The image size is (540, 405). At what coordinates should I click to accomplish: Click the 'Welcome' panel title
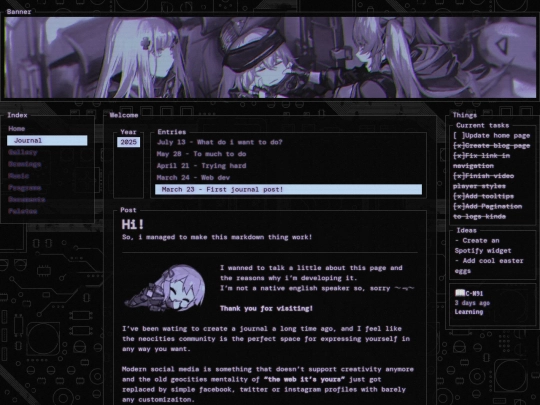[x=124, y=115]
